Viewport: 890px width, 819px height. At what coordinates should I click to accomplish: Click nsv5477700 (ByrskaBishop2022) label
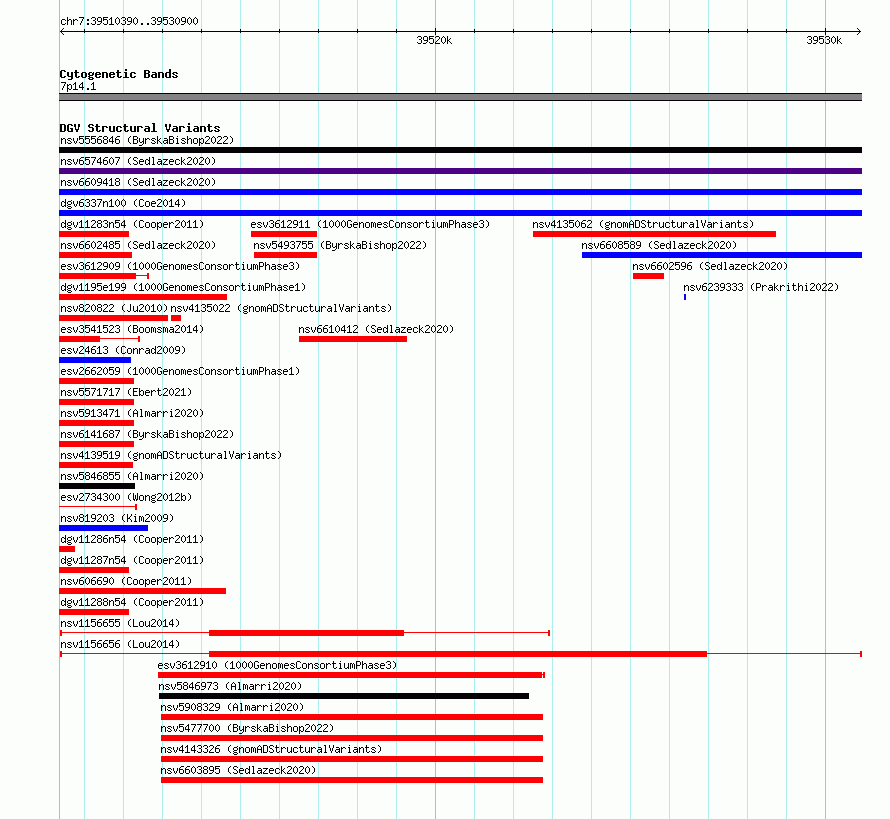[x=247, y=728]
